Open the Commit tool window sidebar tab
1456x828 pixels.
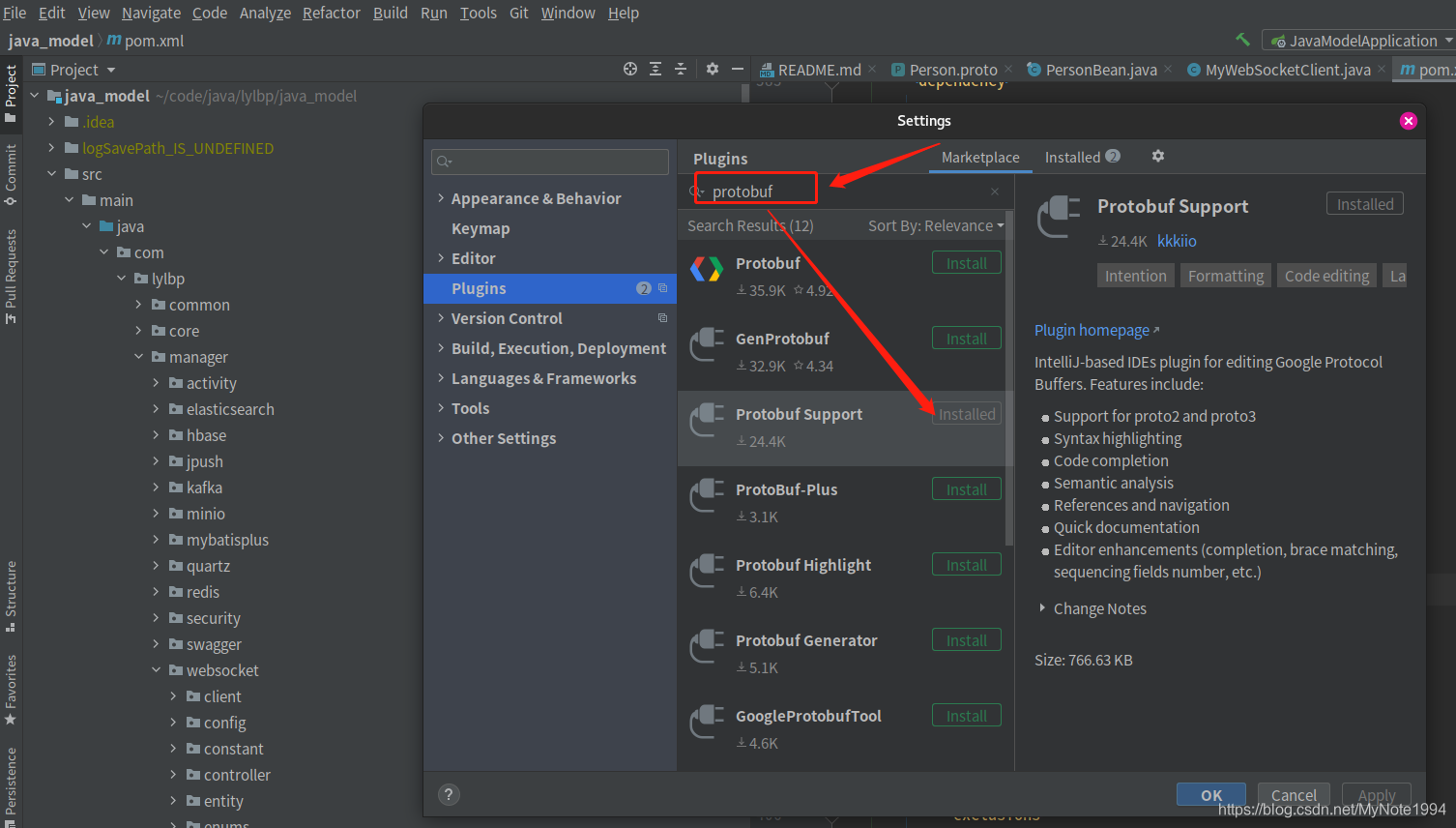(x=11, y=175)
